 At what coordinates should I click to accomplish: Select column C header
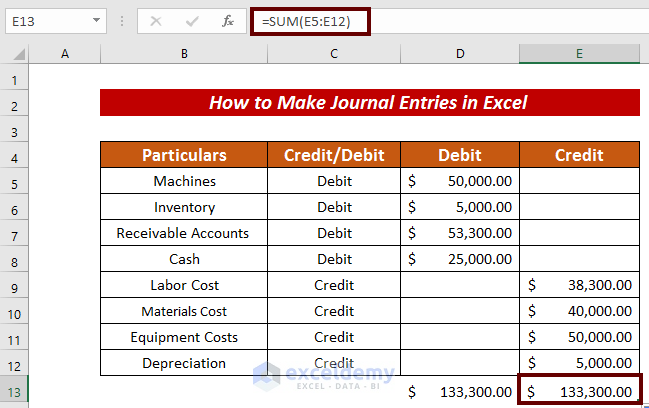[x=334, y=54]
